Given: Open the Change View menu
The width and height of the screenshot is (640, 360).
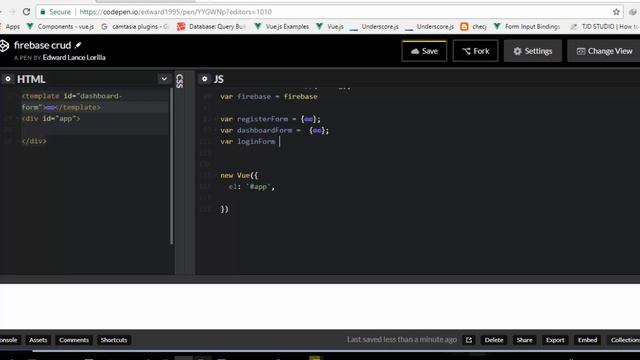Looking at the screenshot, I should 604,51.
